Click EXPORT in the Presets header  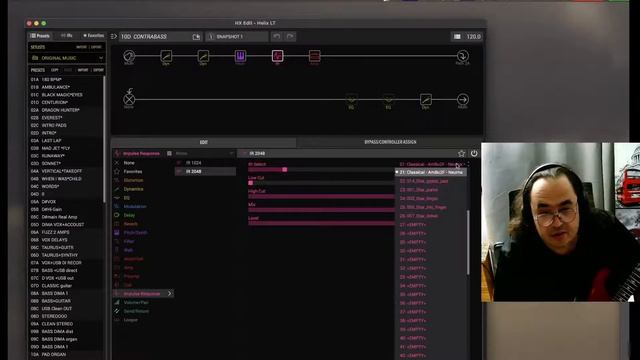tap(98, 70)
